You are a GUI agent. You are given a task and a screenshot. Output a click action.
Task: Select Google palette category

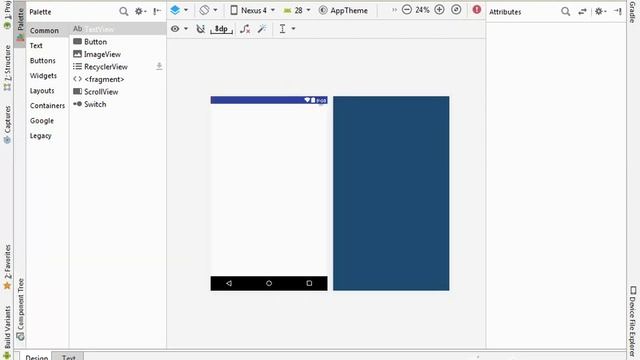pos(42,121)
